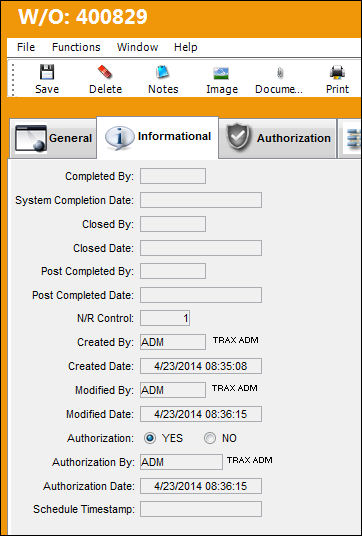Screen dimensions: 362x536
Task: Click the Image picture icon
Action: coord(221,72)
